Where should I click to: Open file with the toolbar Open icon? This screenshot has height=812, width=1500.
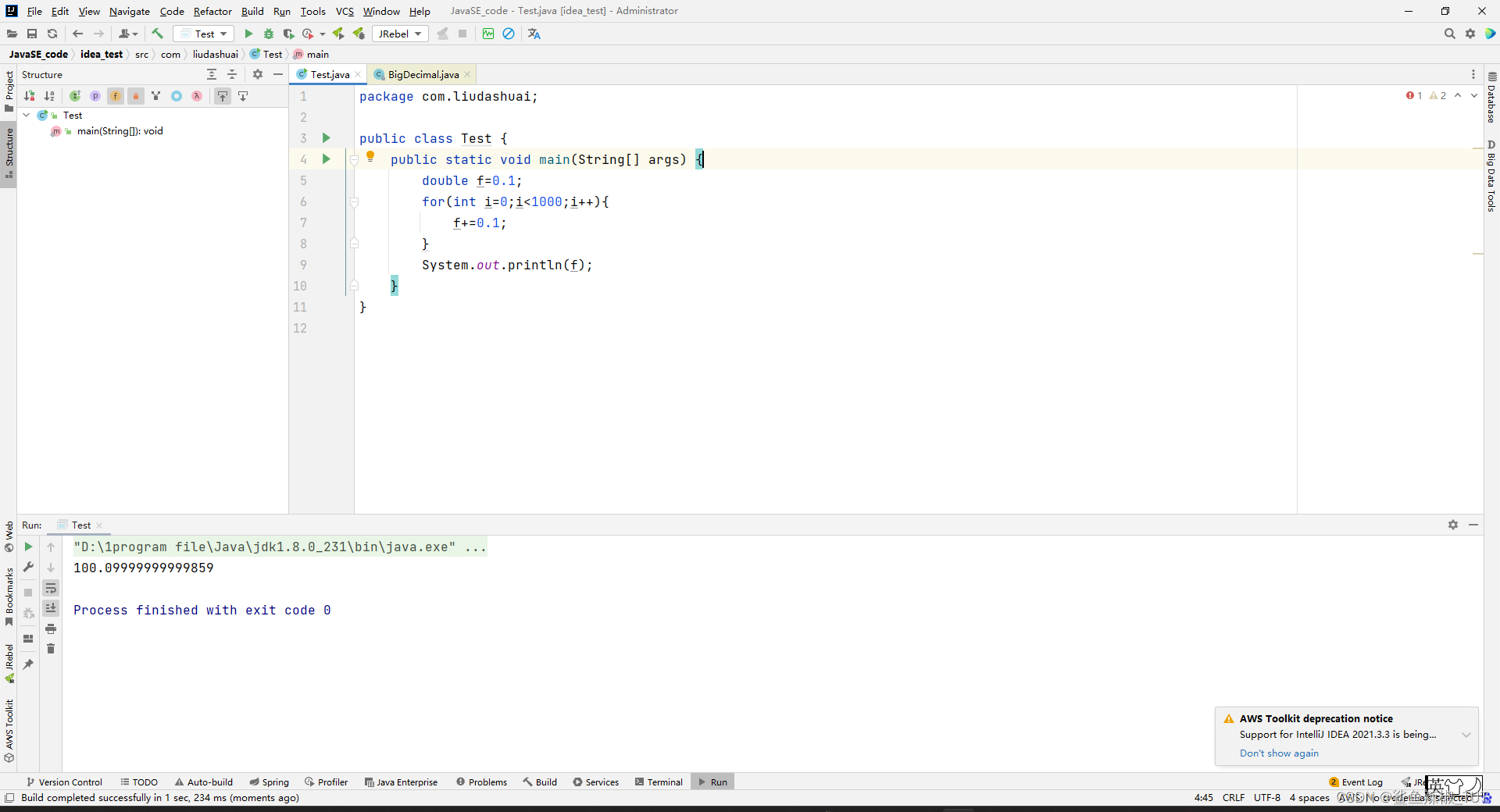point(12,34)
